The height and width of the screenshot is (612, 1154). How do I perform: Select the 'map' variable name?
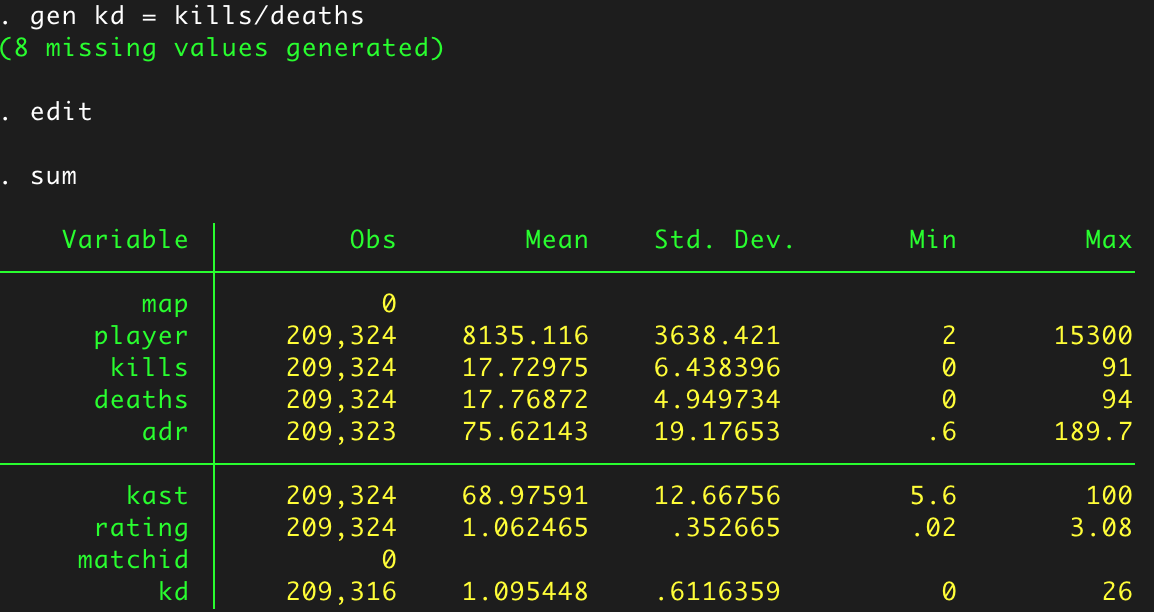click(165, 304)
